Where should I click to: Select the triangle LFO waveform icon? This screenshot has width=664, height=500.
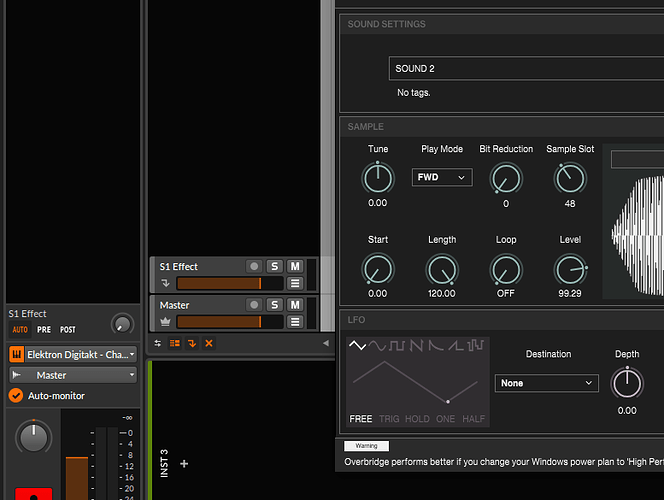point(357,345)
